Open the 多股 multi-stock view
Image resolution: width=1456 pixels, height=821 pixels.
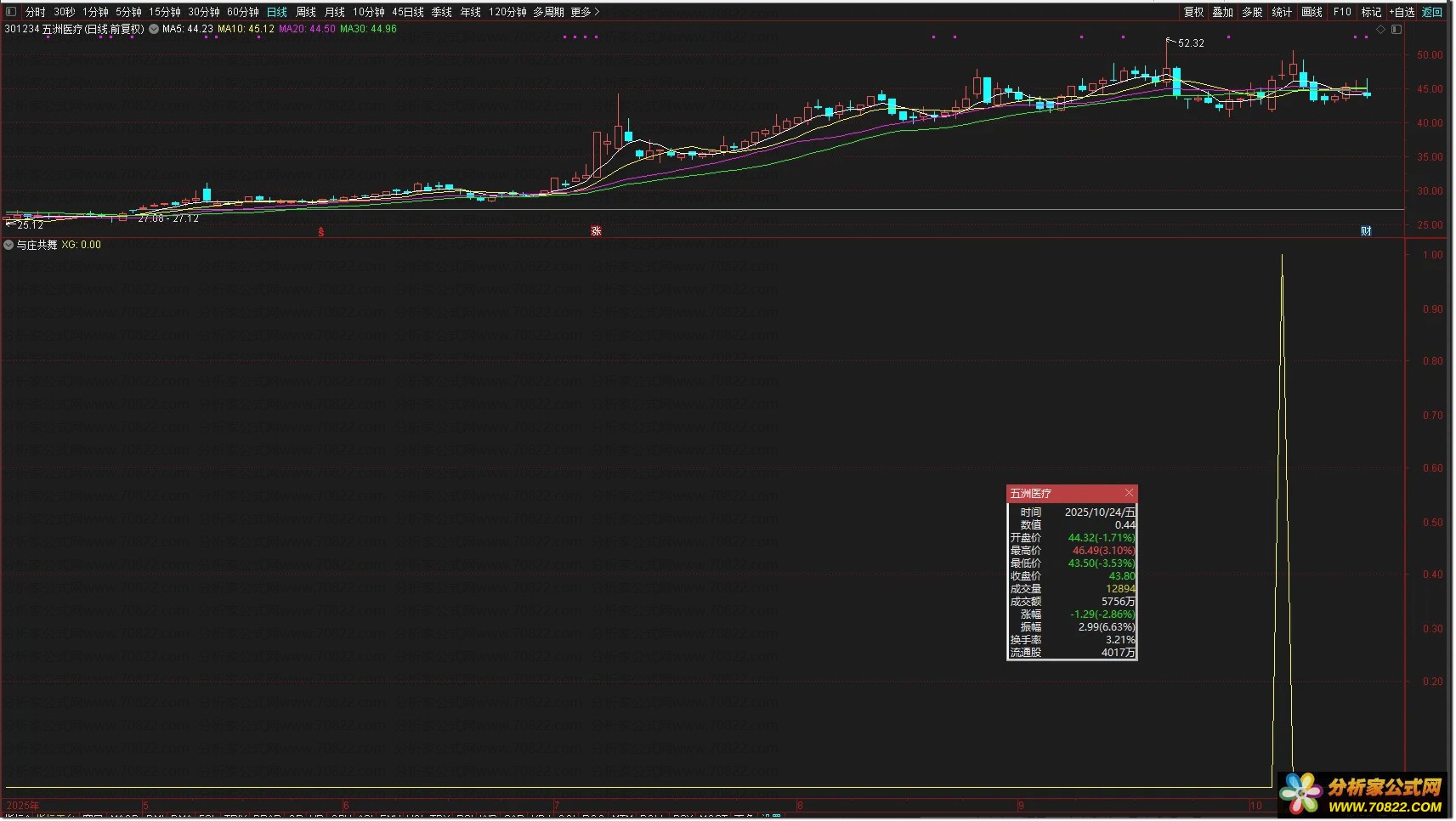(1252, 12)
